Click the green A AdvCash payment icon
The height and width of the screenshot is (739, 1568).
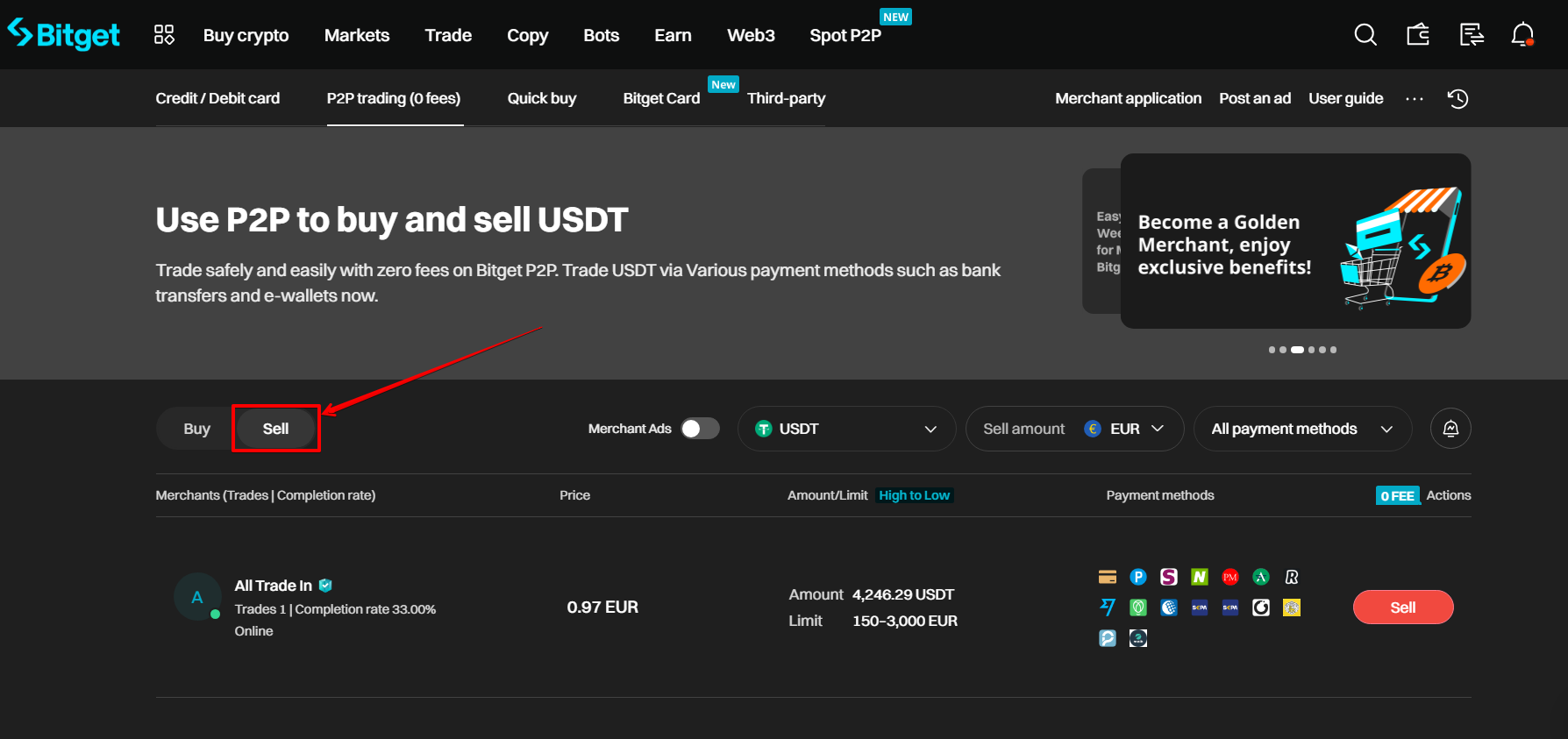click(1261, 577)
